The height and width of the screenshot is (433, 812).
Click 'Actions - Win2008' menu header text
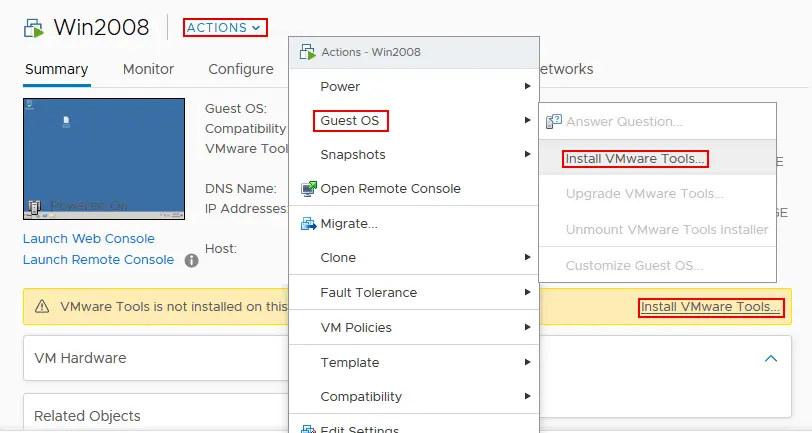(x=371, y=52)
